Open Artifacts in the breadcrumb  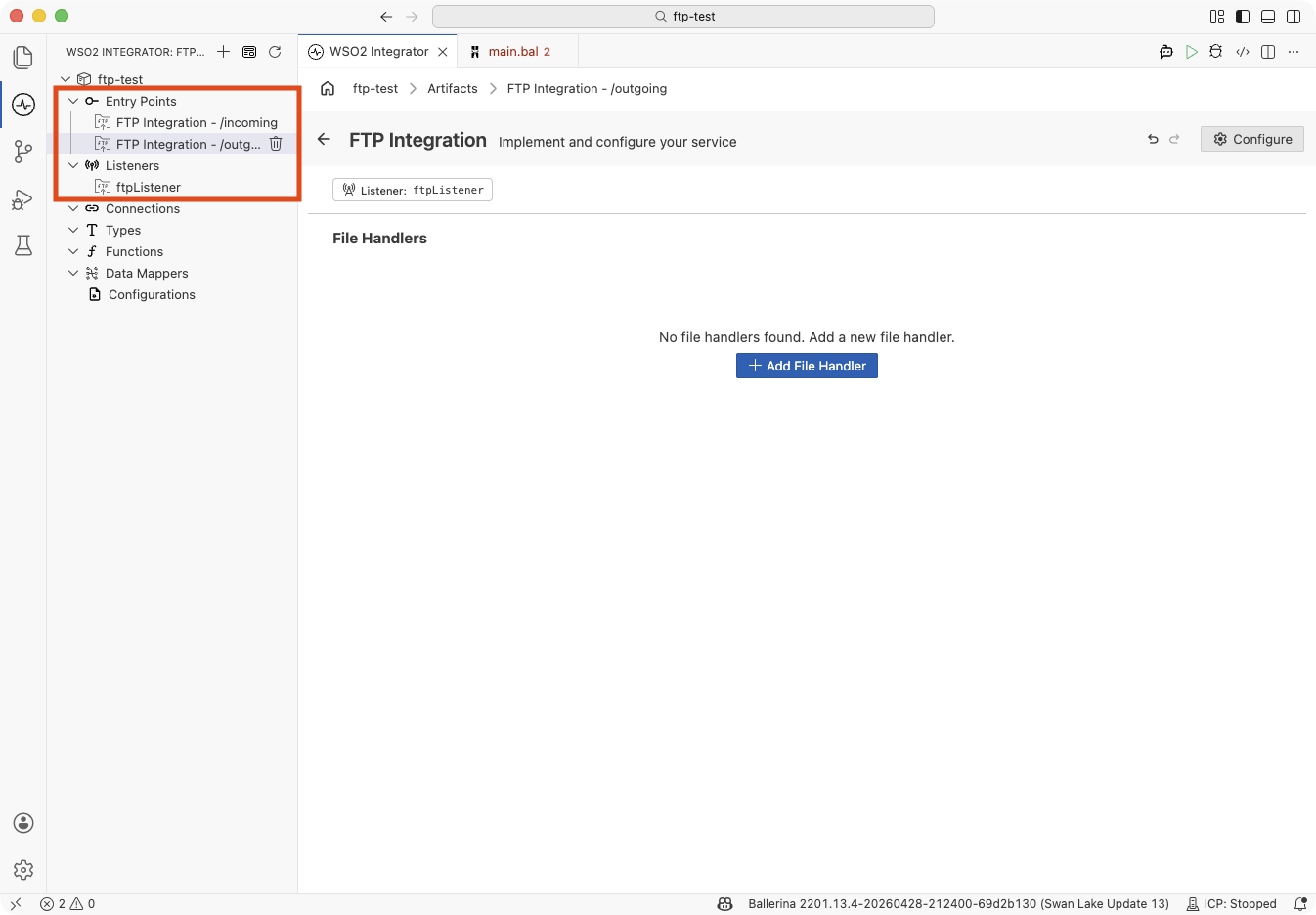click(x=453, y=88)
